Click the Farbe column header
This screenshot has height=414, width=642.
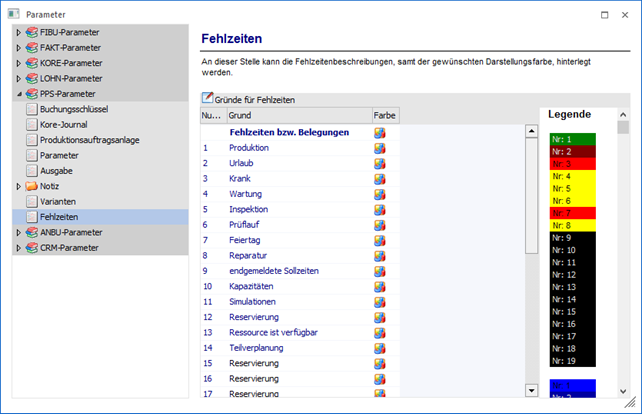point(385,116)
